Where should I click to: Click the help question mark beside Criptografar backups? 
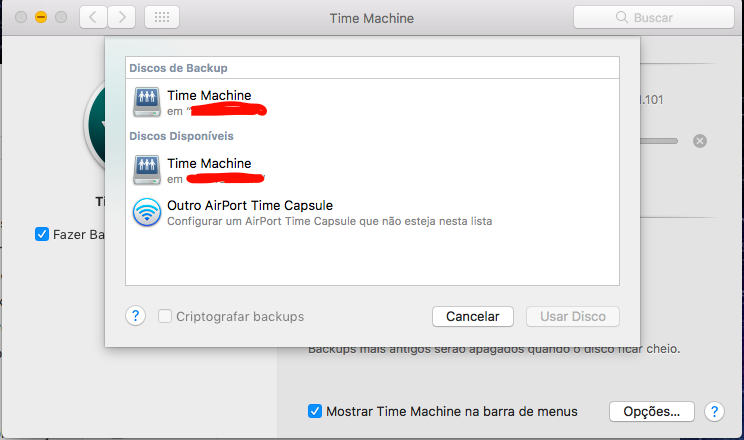pos(137,316)
